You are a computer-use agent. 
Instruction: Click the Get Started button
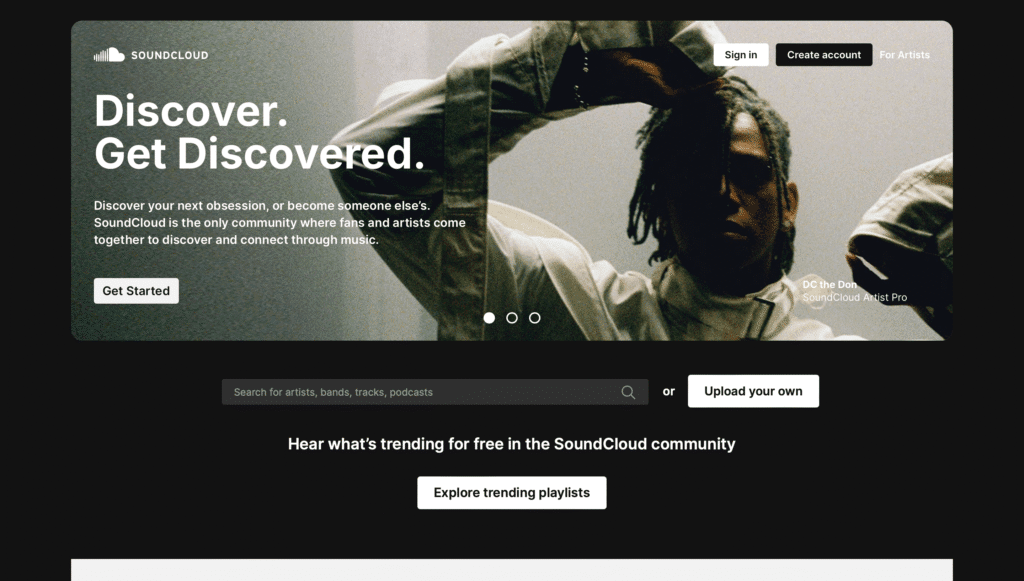[136, 291]
